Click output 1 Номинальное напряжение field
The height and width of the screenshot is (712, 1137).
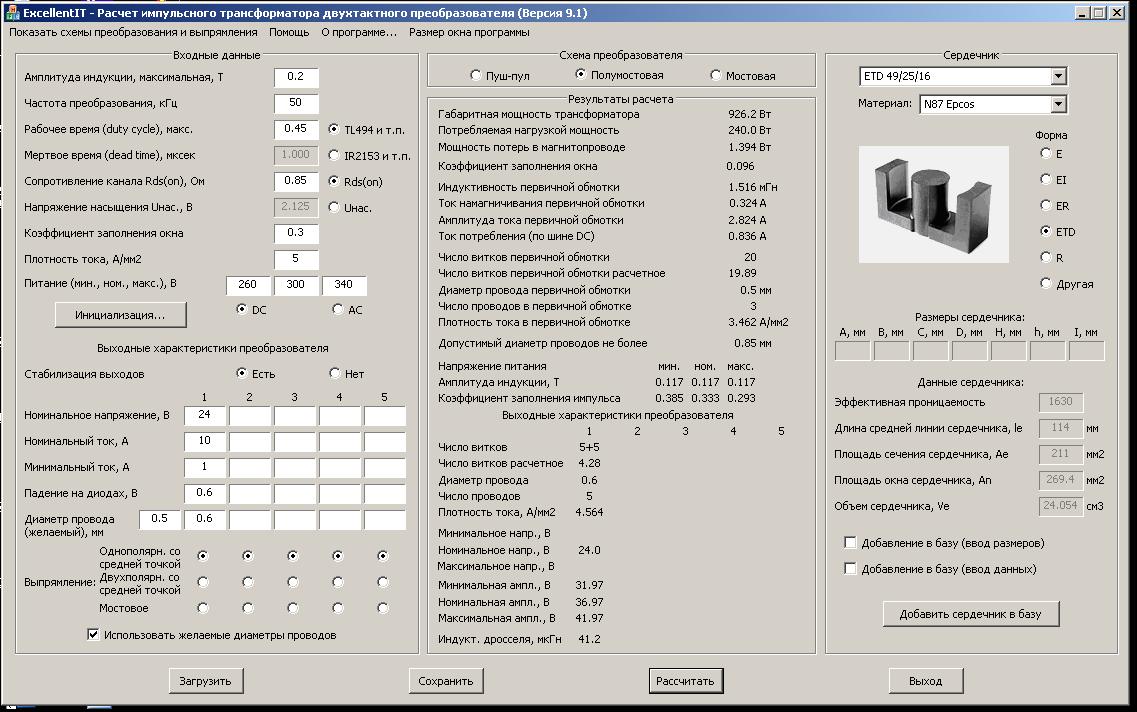[204, 415]
